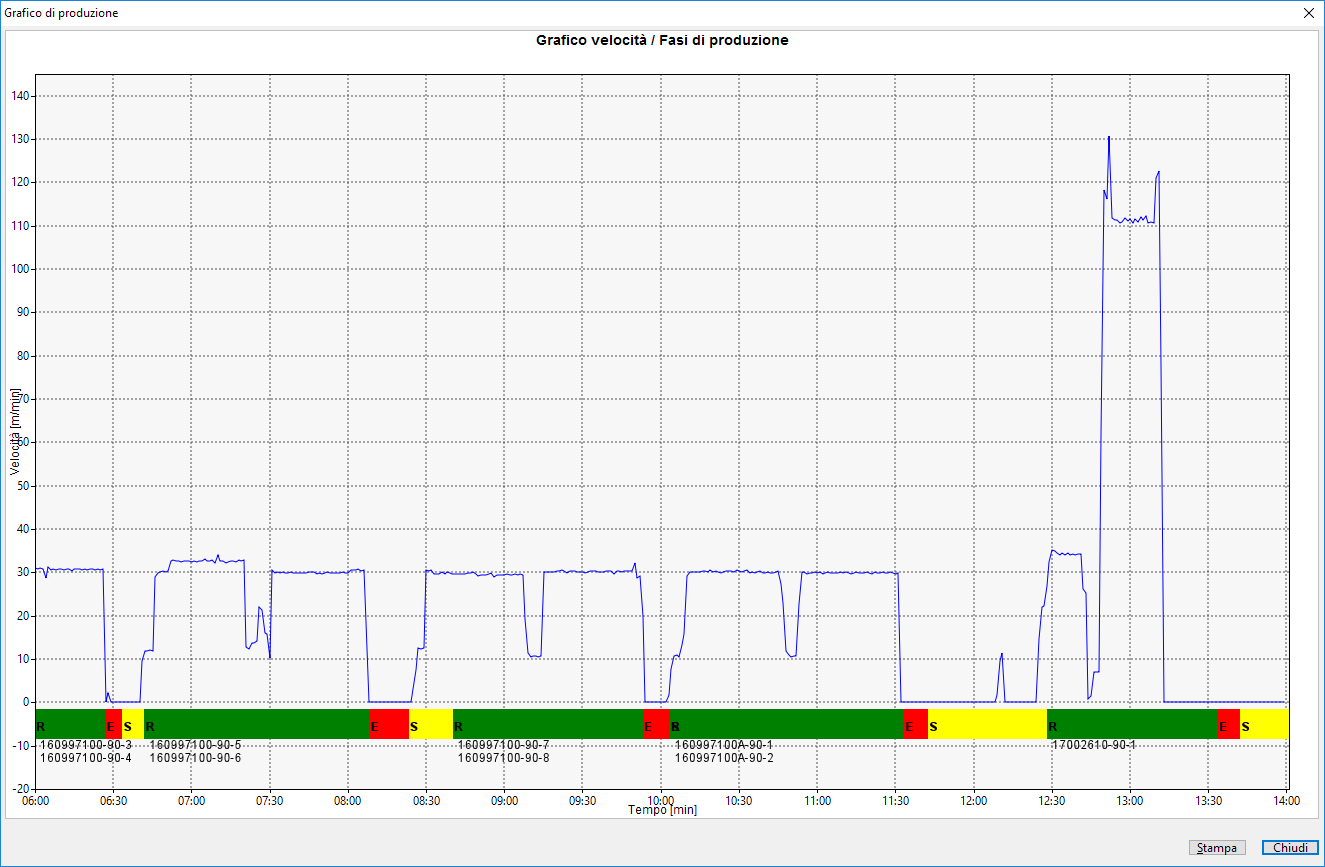Screen dimensions: 1325x867
Task: Select order code 160997100-90-8
Action: [x=504, y=758]
